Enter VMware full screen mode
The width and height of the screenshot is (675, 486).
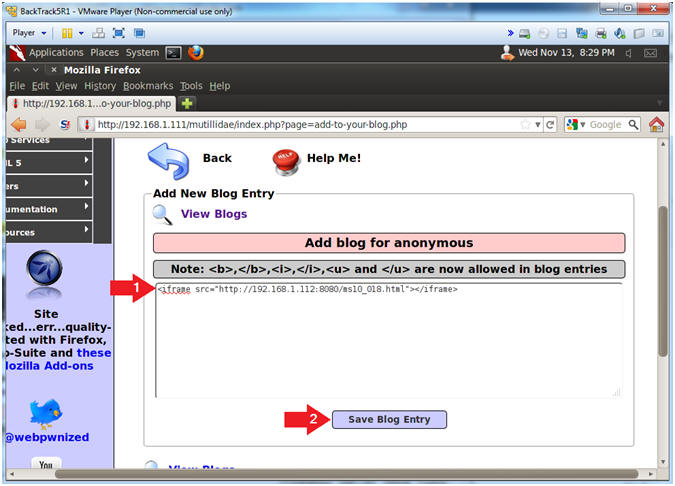click(x=118, y=33)
